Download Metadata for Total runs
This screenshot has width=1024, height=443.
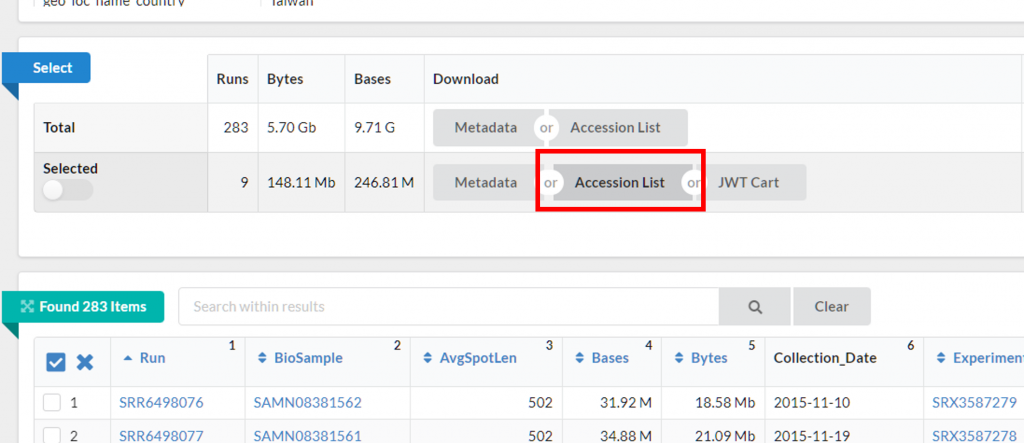coord(486,127)
